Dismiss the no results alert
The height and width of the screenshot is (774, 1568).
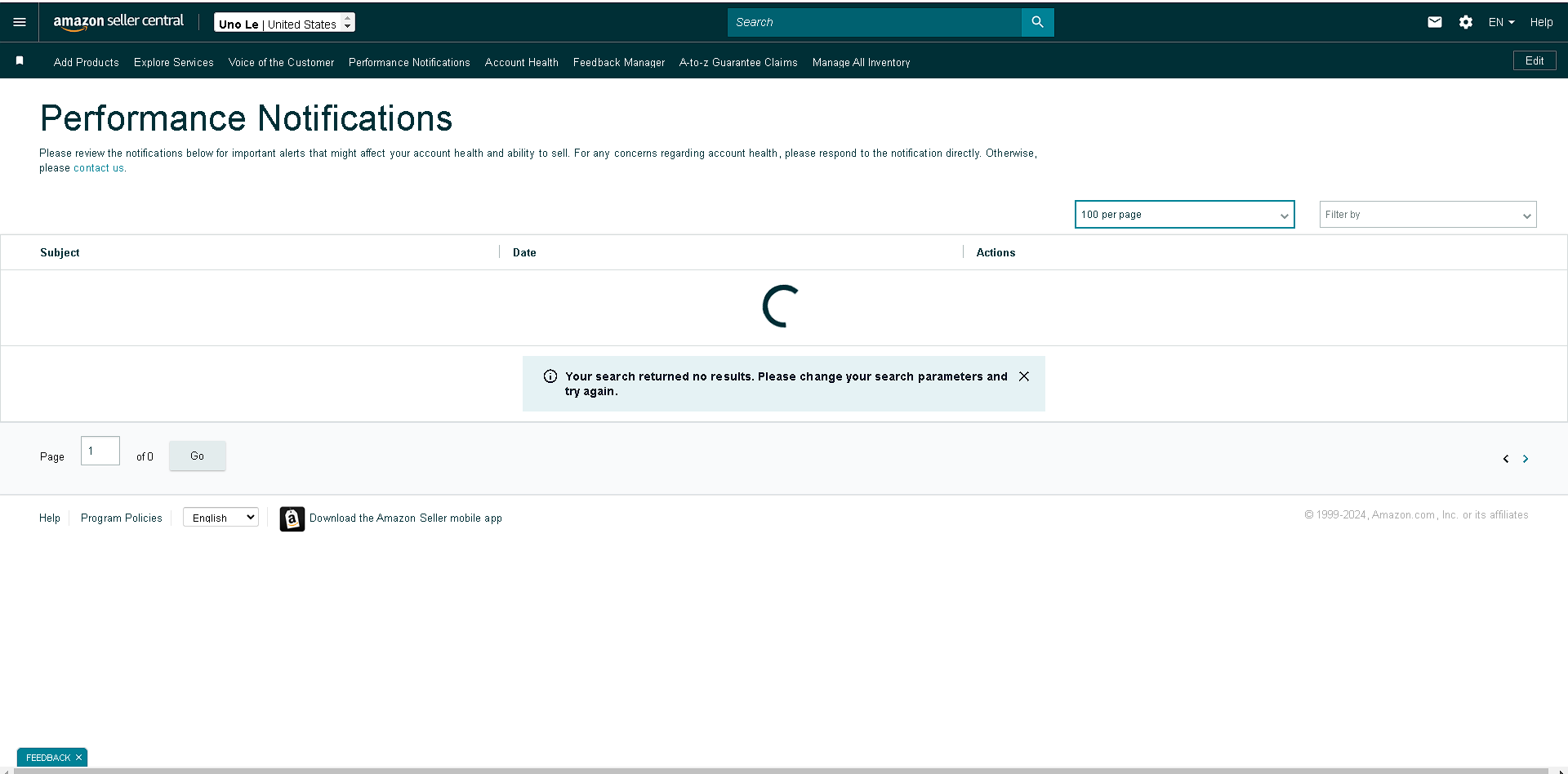[1024, 376]
